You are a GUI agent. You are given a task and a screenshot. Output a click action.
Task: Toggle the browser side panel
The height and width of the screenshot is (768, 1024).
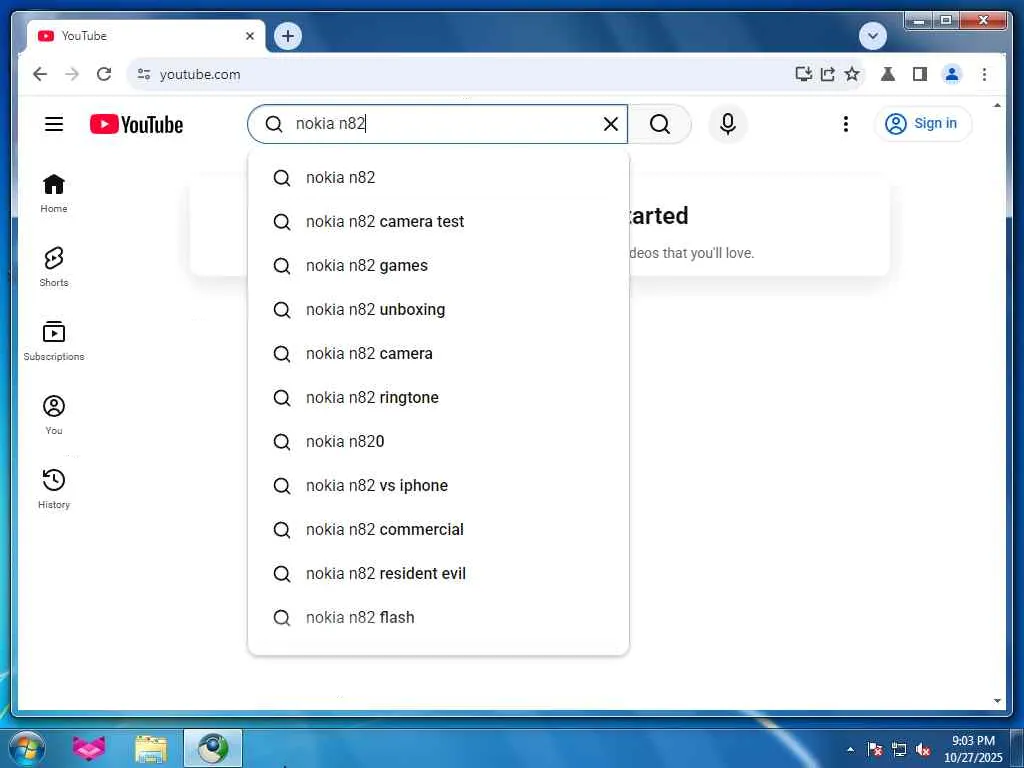pyautogui.click(x=920, y=74)
